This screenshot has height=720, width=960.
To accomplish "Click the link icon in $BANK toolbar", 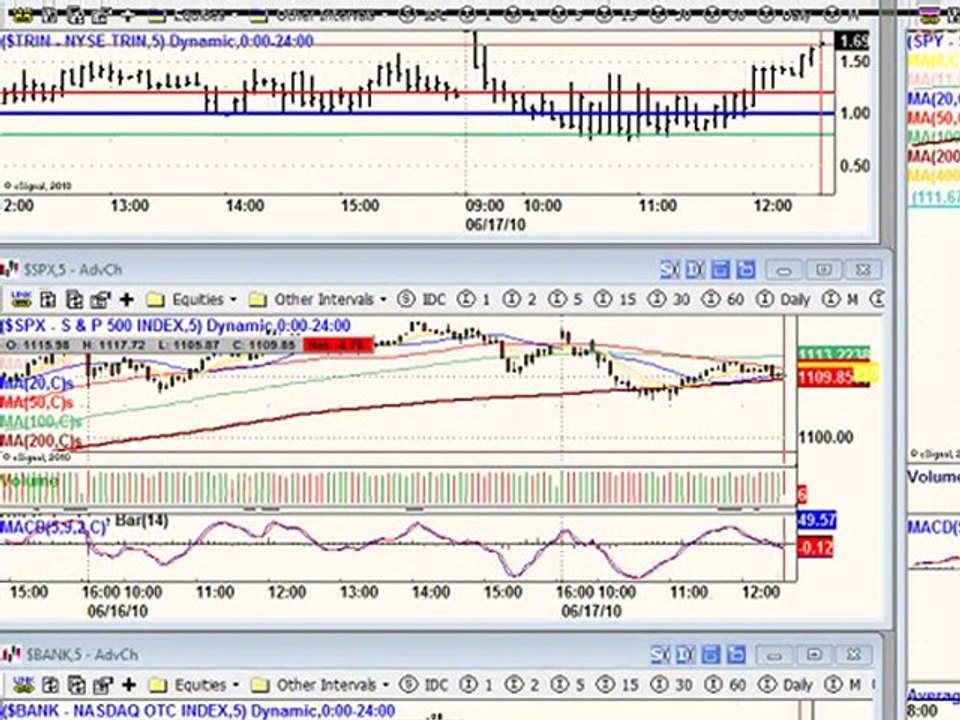I will pos(23,684).
